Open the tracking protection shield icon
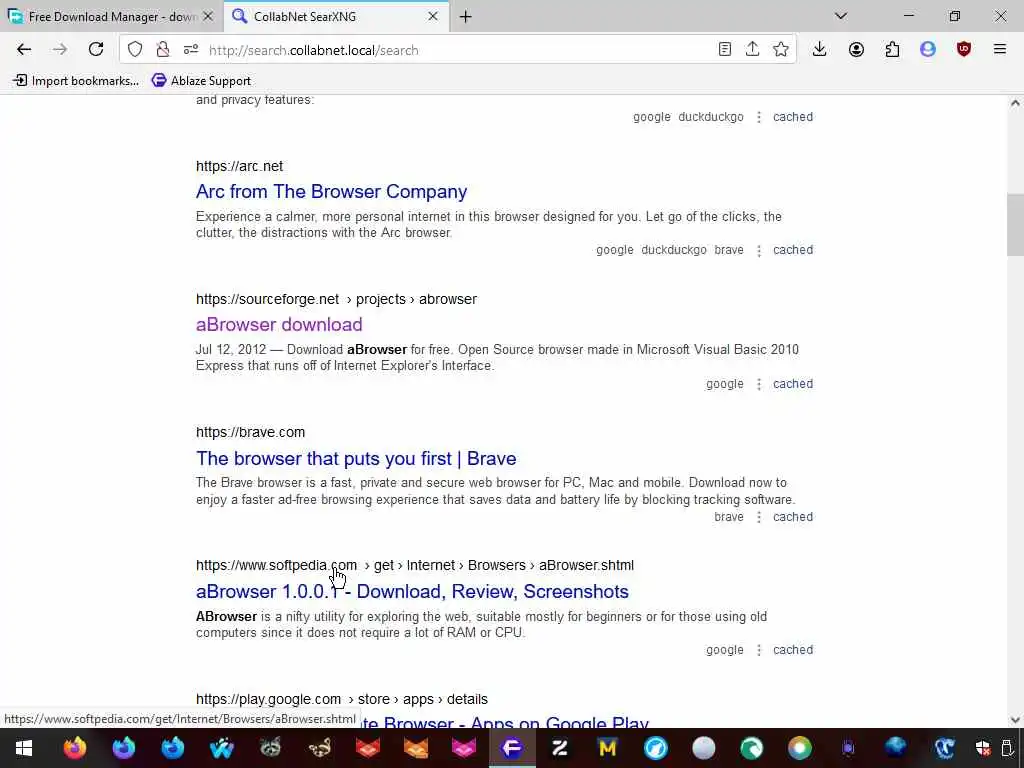 [x=135, y=50]
